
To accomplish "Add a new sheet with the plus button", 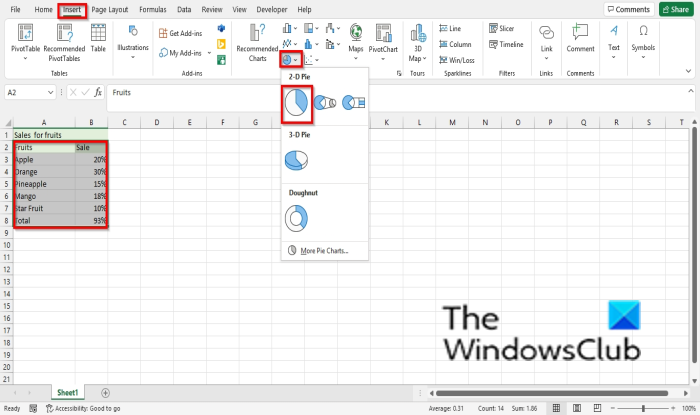I will click(105, 393).
